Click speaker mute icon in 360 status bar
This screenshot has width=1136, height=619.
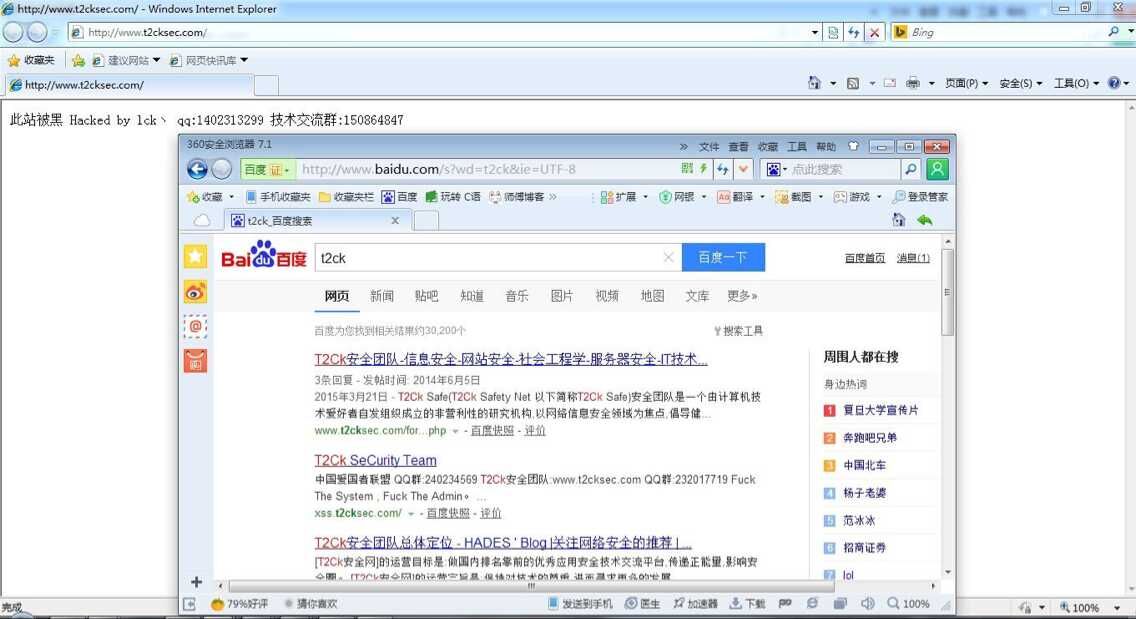coord(867,603)
